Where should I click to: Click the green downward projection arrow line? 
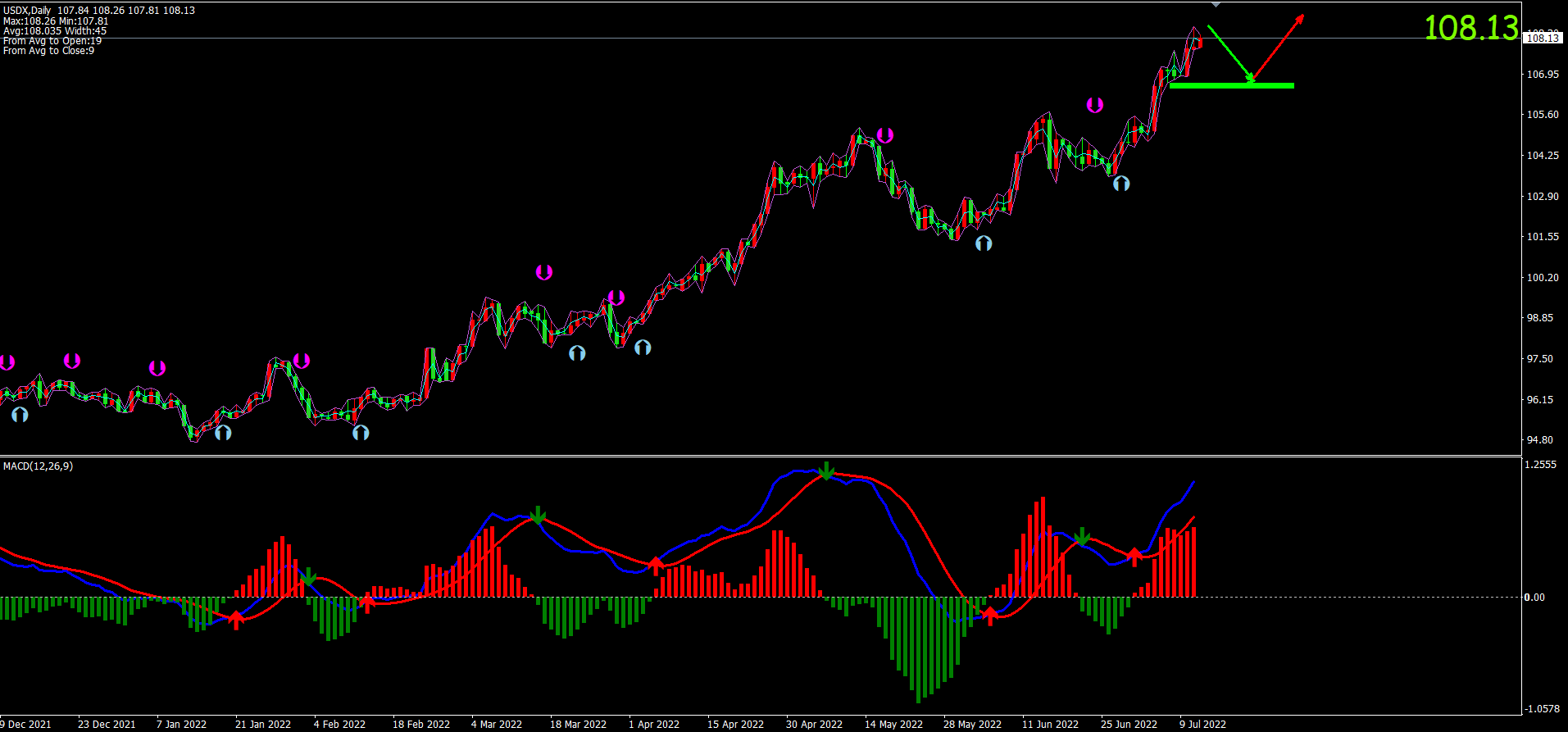[x=1229, y=54]
